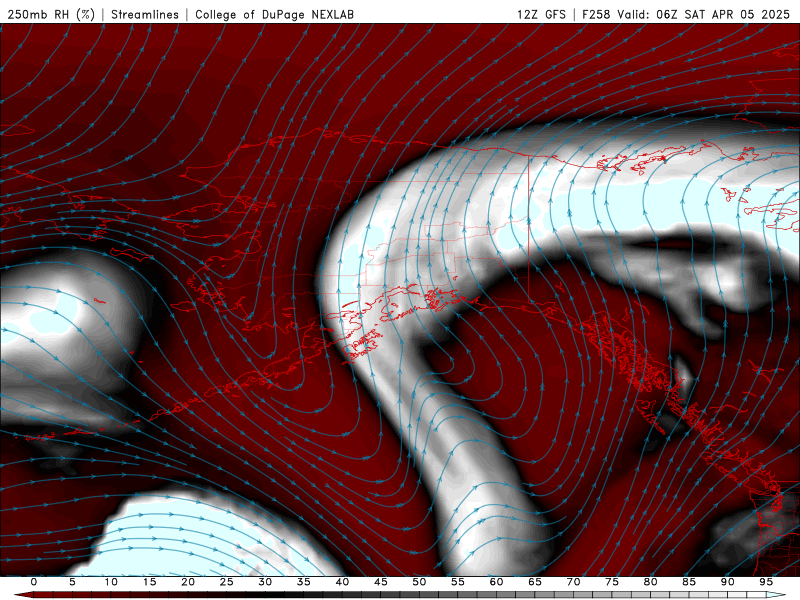
Task: Click the "250mb RH (%)" title text
Action: [x=51, y=14]
